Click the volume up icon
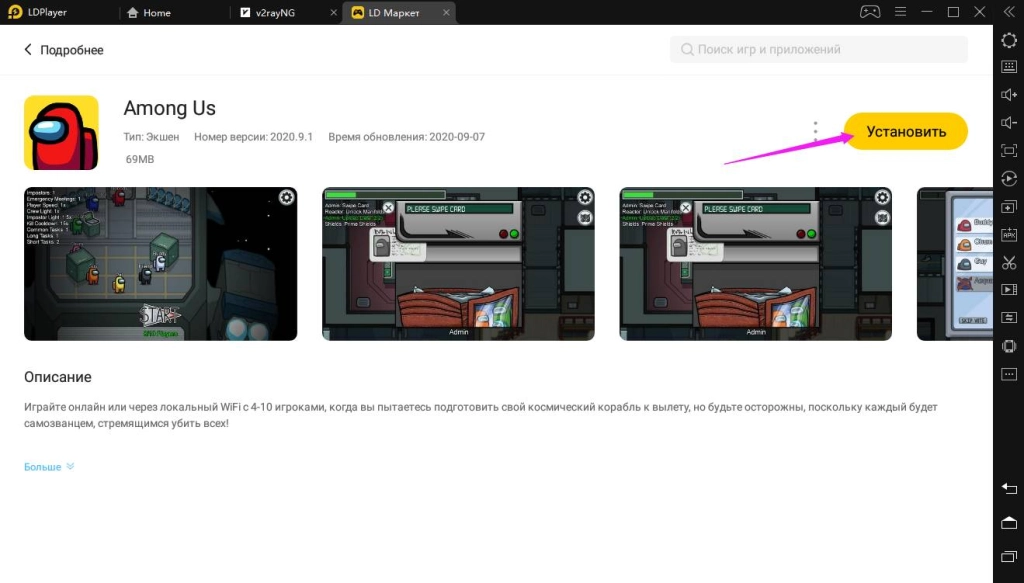 1009,95
